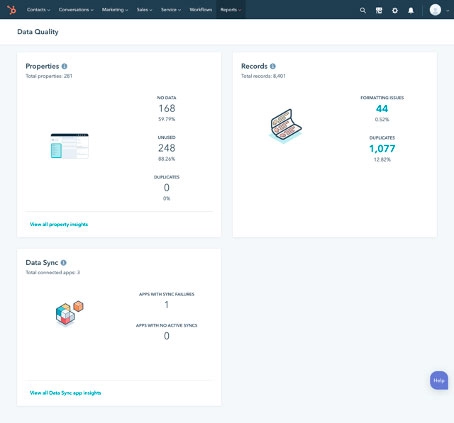Viewport: 454px width, 423px height.
Task: Expand the Conversations menu
Action: click(x=76, y=10)
